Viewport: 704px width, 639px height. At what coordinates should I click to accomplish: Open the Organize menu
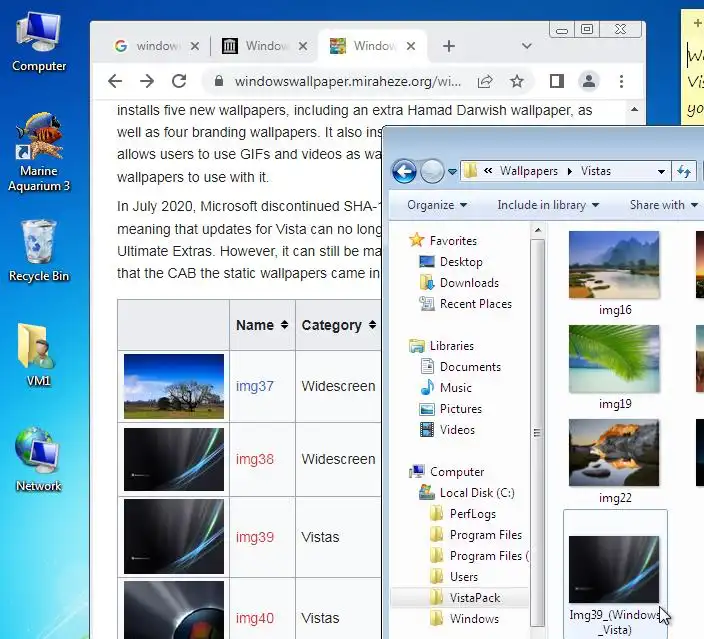[x=437, y=205]
